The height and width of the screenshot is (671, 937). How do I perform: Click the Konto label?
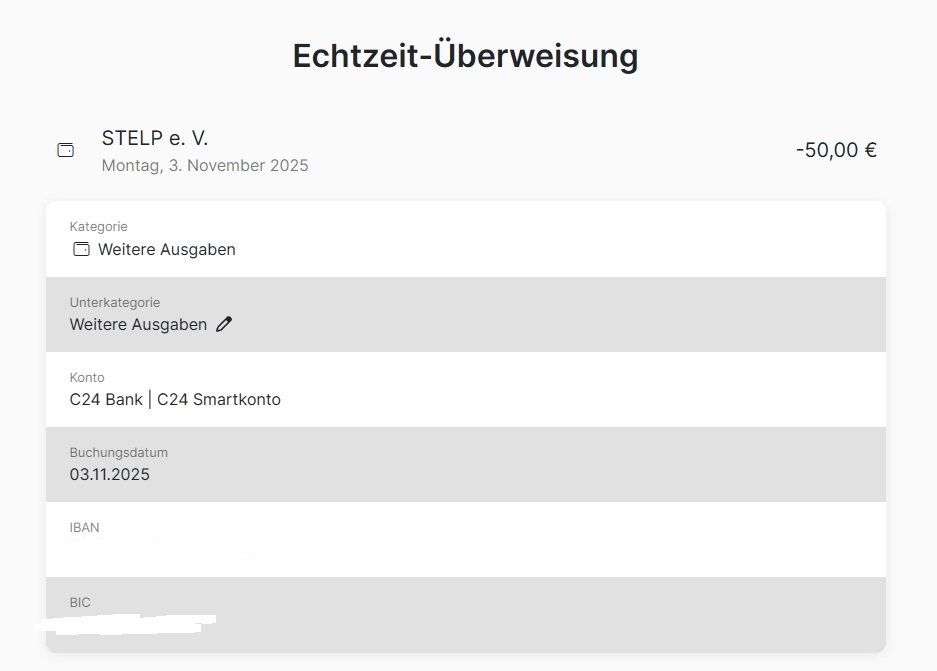87,377
